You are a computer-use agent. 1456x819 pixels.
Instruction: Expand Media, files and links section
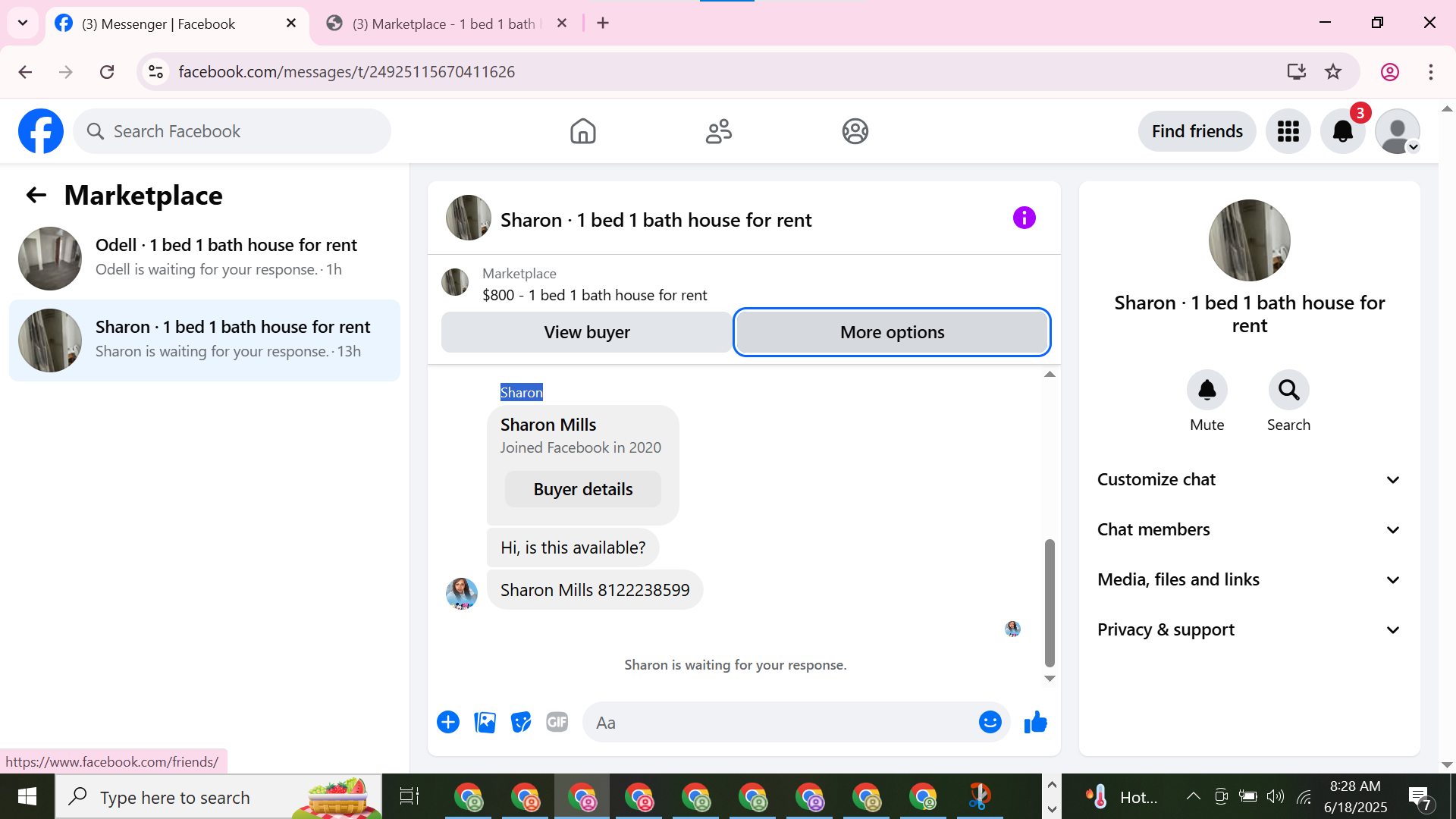tap(1249, 579)
